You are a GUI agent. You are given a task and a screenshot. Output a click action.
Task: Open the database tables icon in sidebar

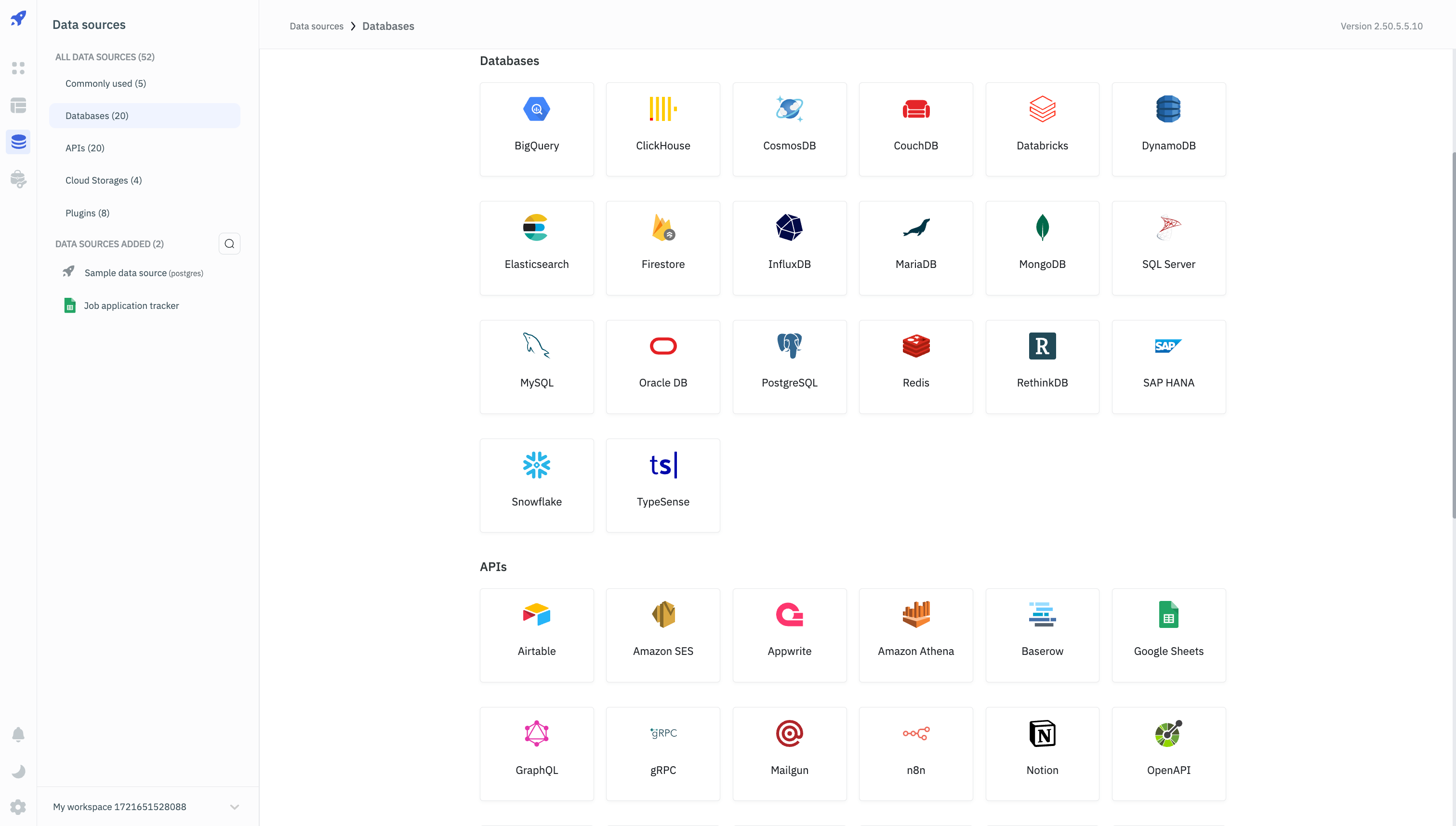tap(18, 105)
